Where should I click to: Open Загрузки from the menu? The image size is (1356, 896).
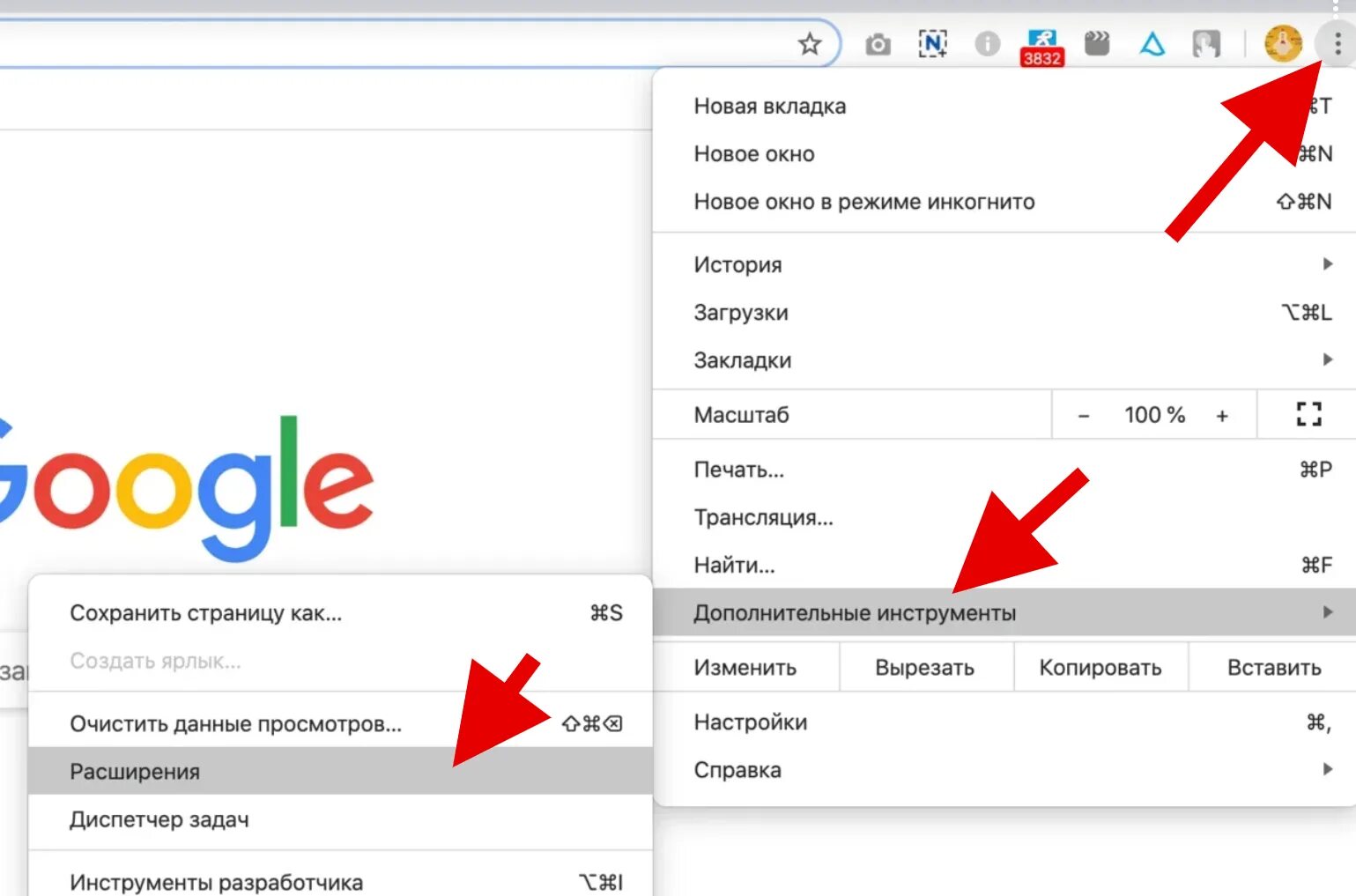tap(1004, 313)
